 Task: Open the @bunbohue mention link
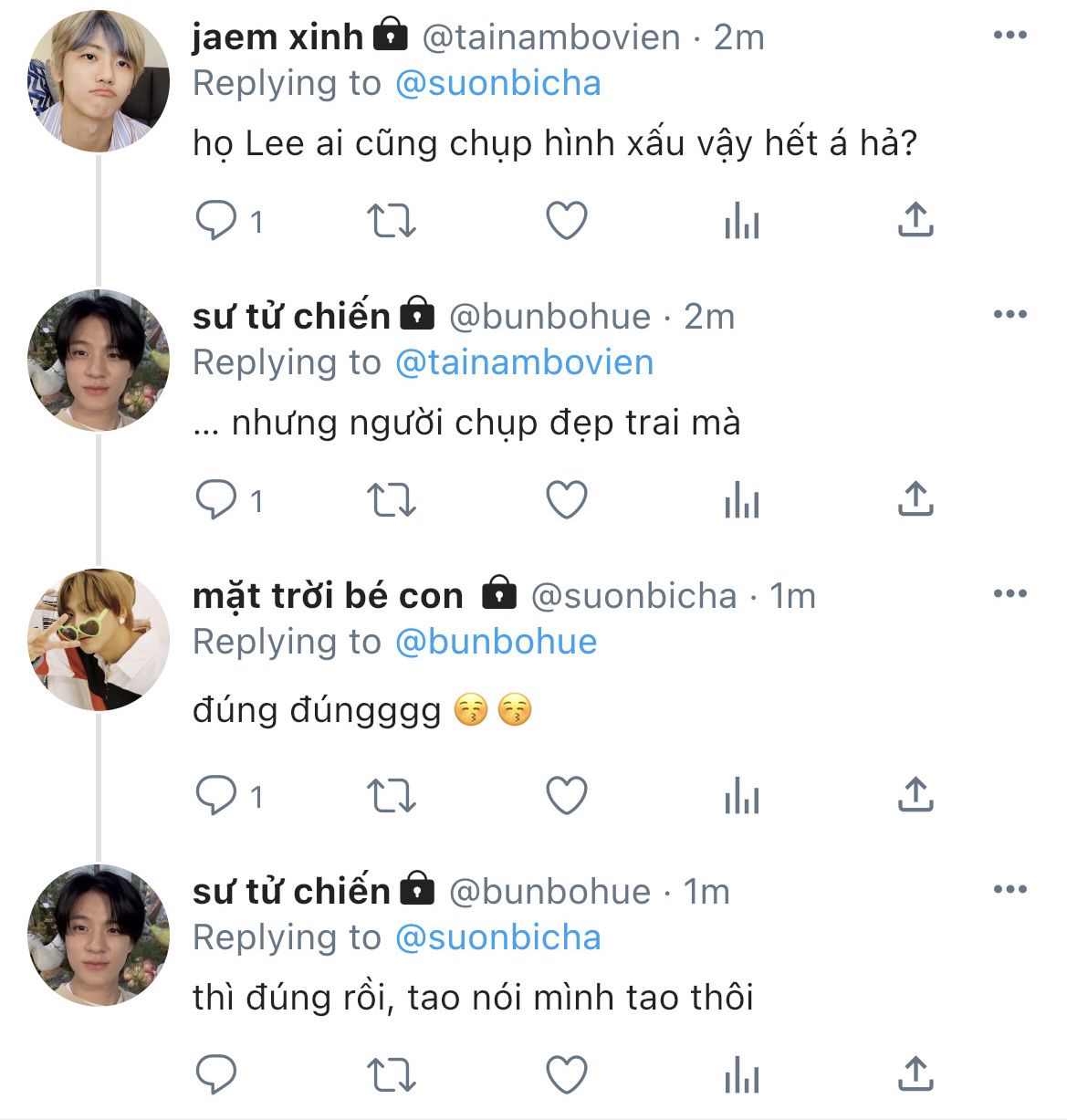coord(496,643)
